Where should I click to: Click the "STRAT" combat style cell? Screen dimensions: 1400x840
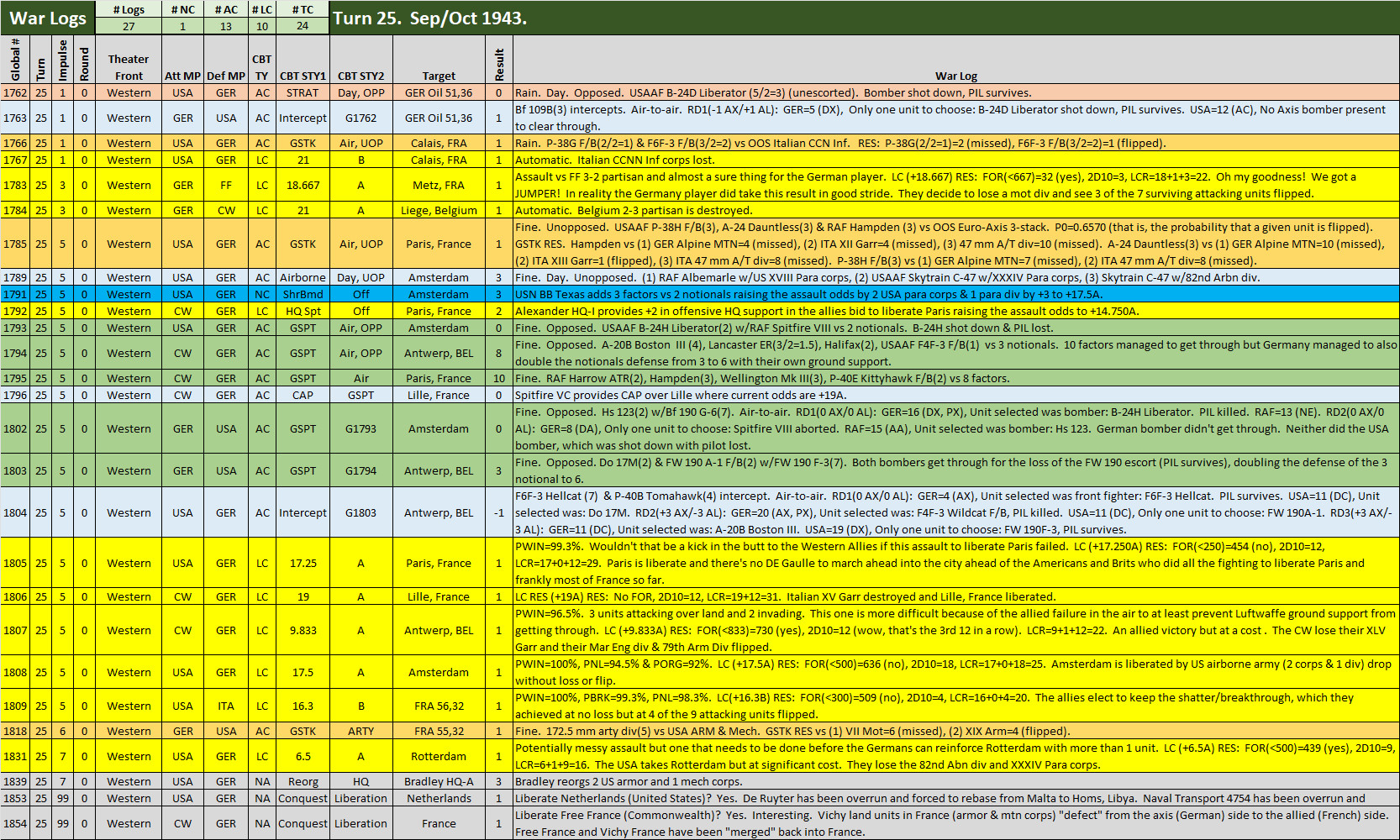[303, 92]
